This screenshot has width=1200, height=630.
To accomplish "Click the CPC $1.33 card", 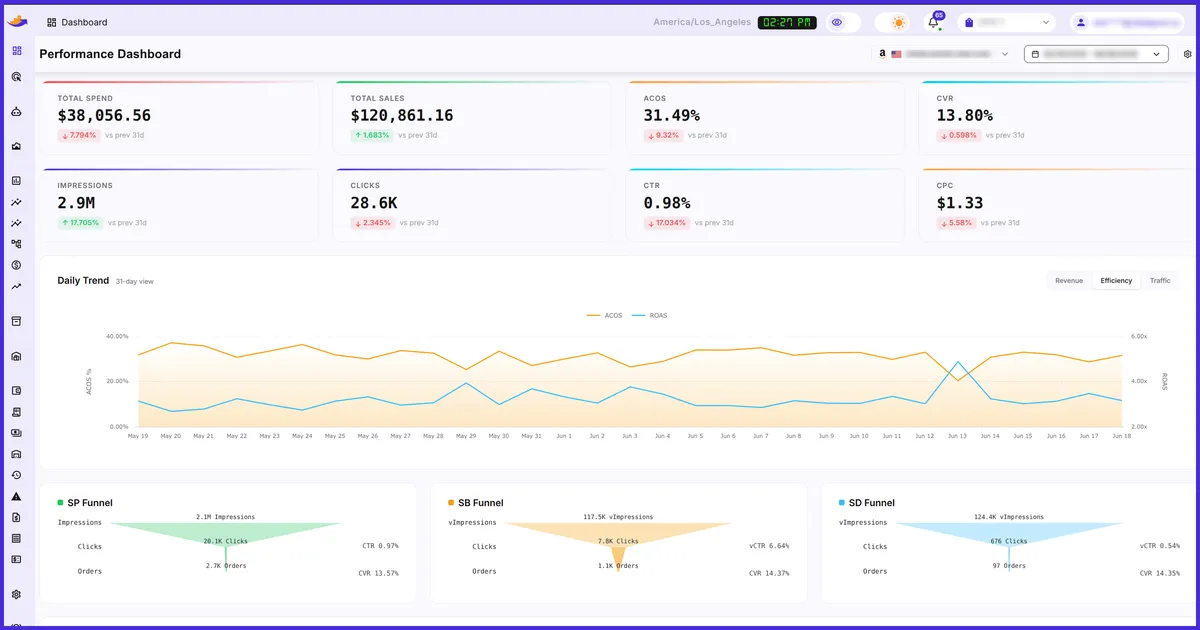I will [x=1057, y=204].
